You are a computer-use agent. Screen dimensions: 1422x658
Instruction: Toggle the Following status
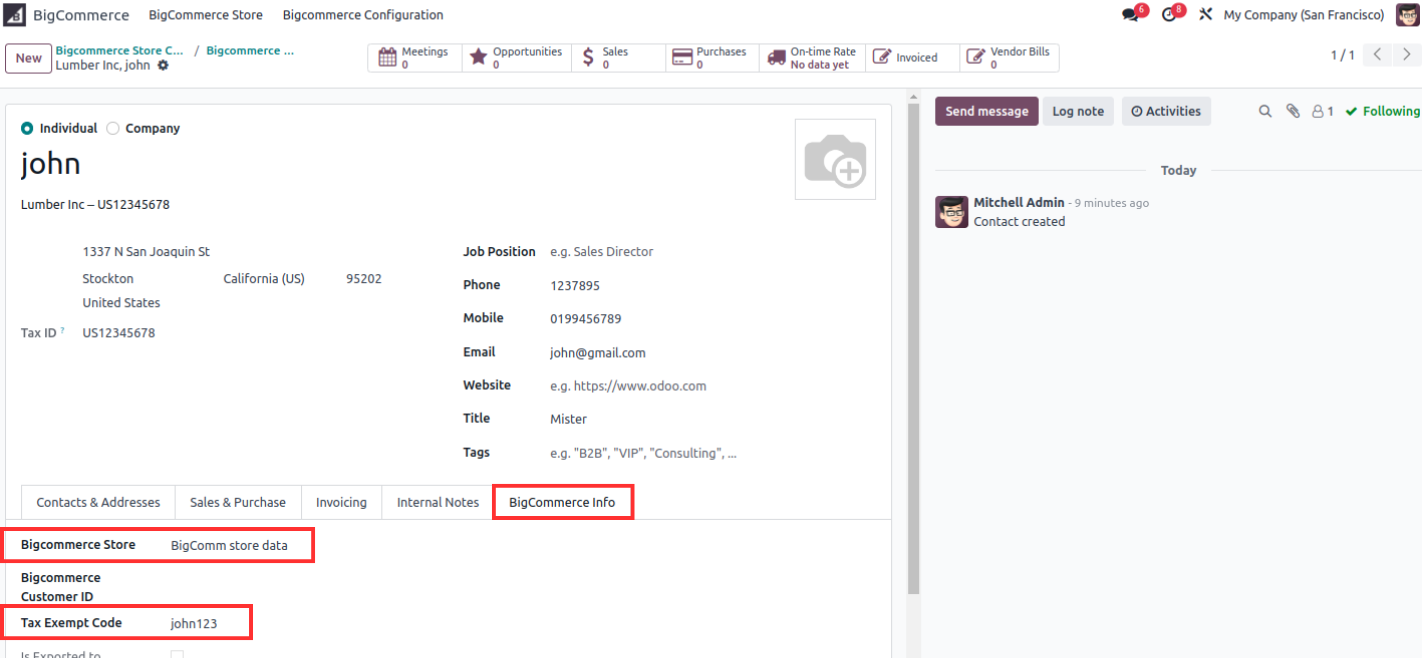pos(1382,111)
